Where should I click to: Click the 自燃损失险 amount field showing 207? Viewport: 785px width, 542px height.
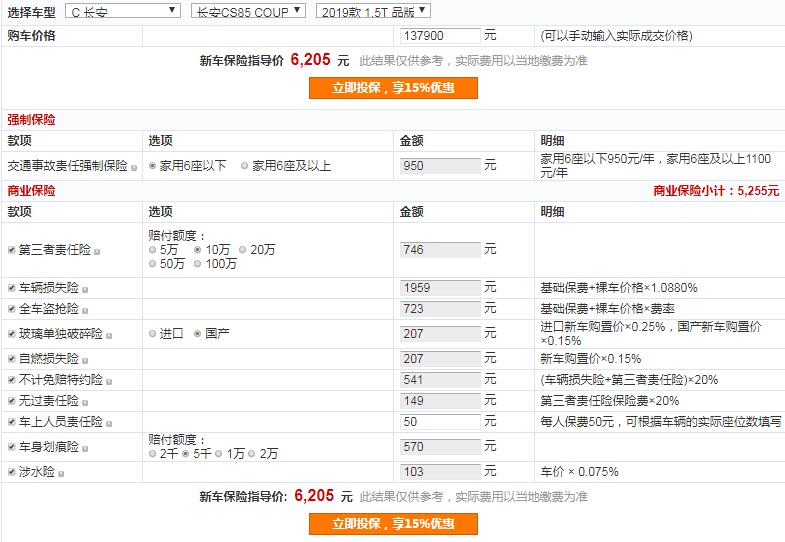(x=440, y=359)
